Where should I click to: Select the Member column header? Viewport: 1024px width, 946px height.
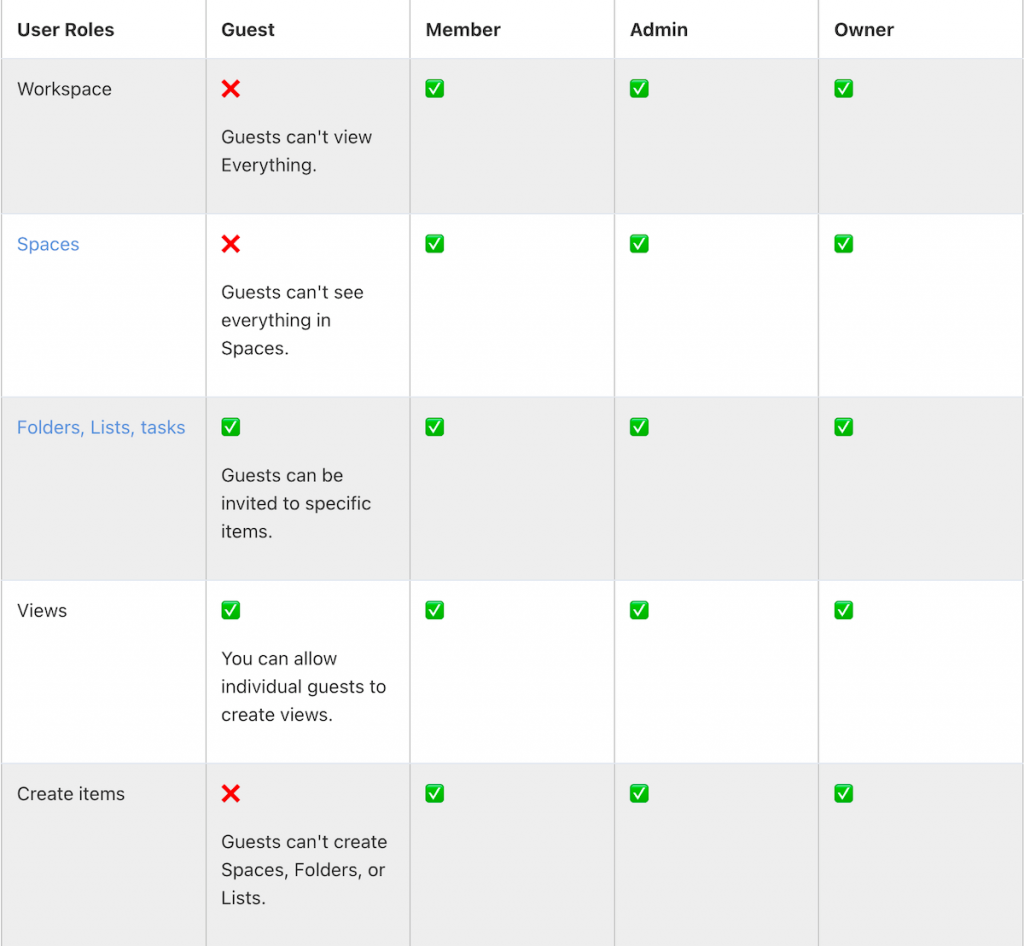pyautogui.click(x=463, y=30)
